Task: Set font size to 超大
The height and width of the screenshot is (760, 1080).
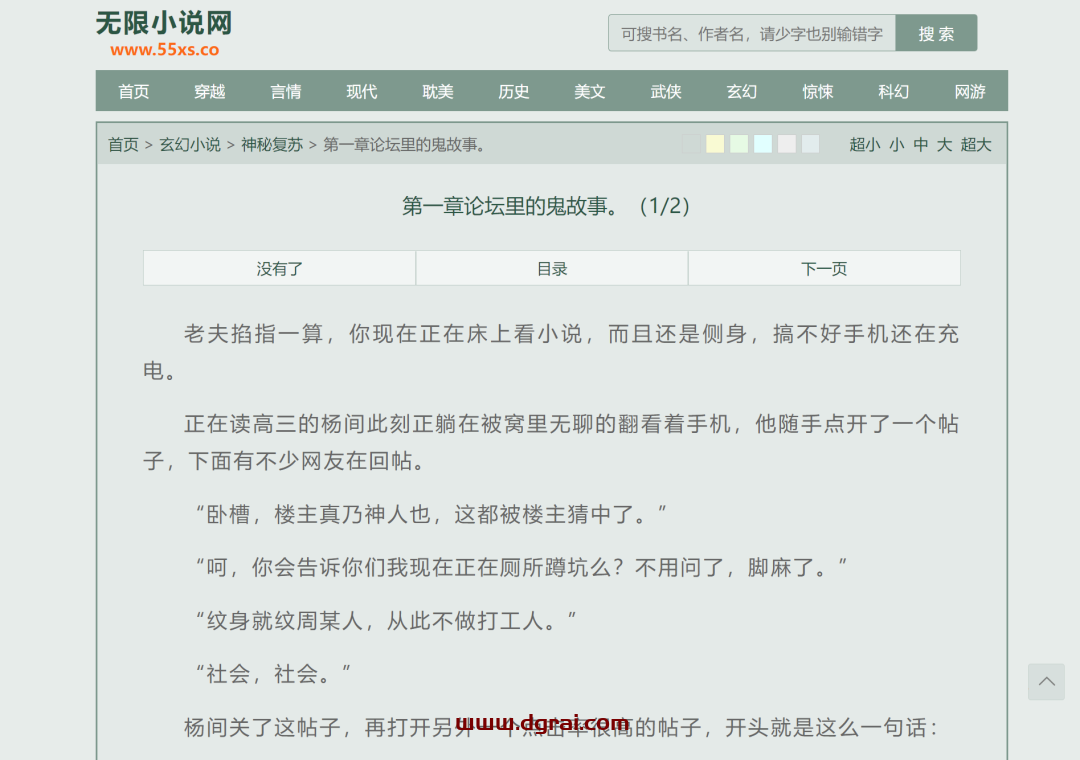Action: coord(976,145)
